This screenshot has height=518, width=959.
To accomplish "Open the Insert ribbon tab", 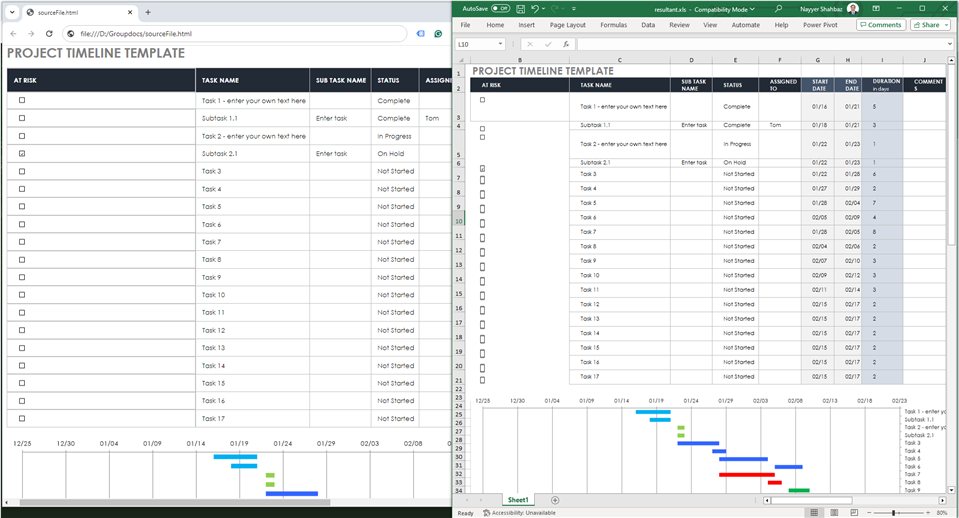I will coord(527,25).
